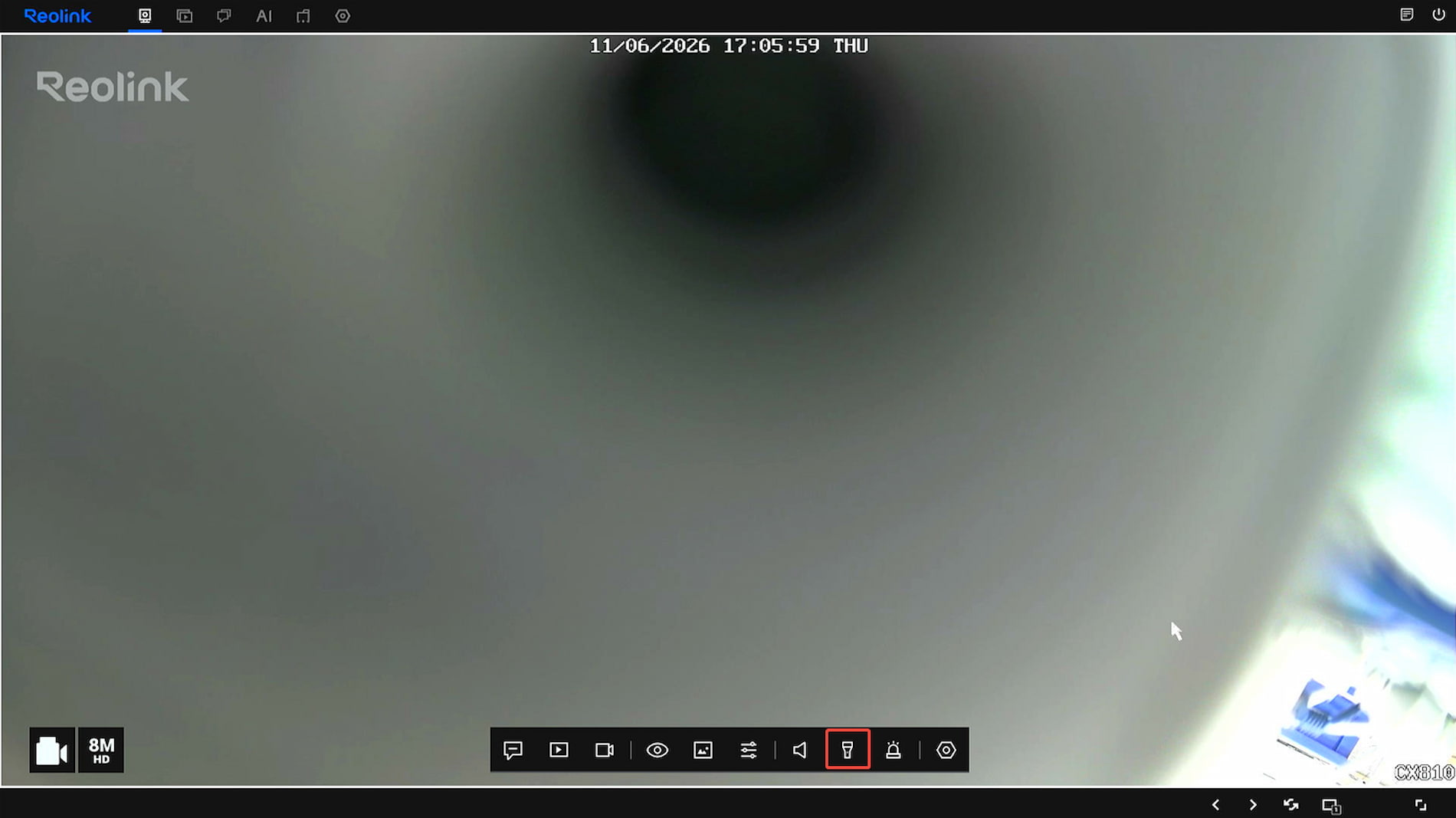Open the live view camera tab
Image resolution: width=1456 pixels, height=818 pixels.
pos(145,15)
